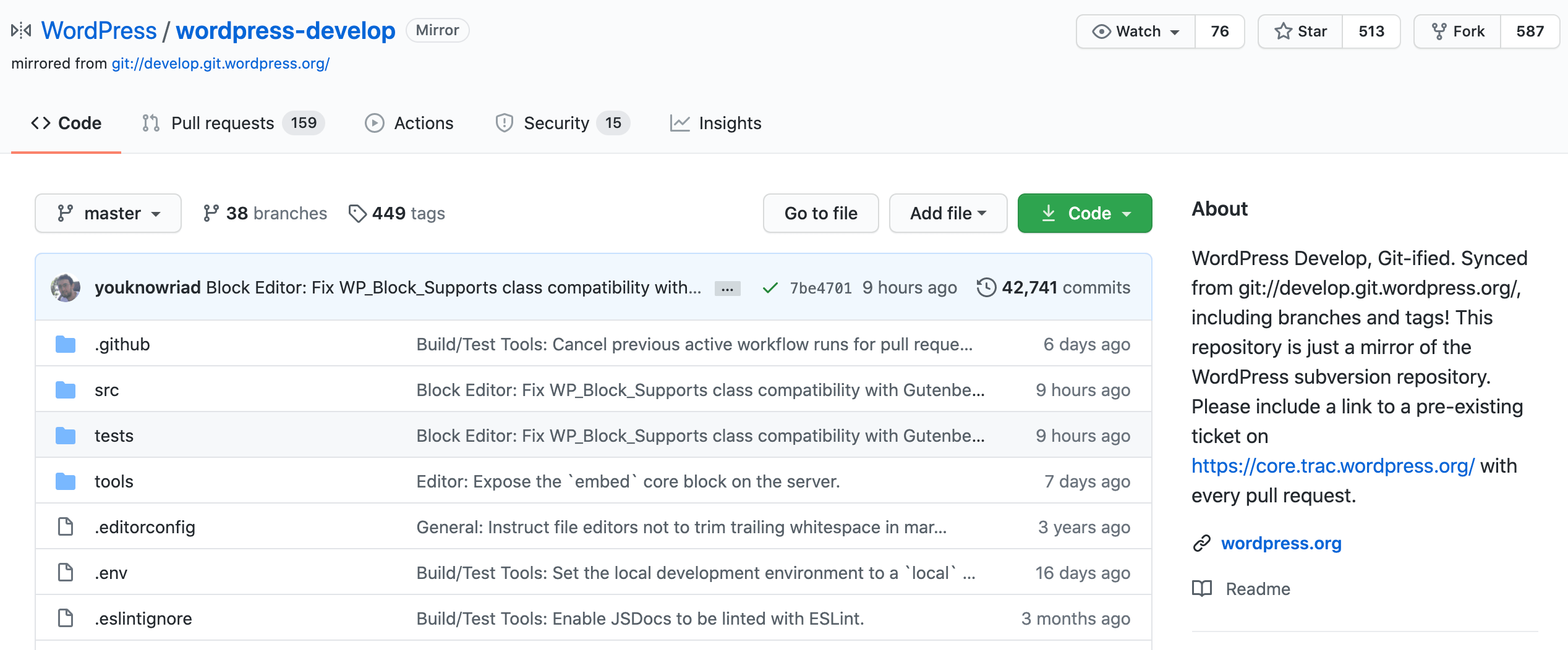This screenshot has width=1568, height=650.
Task: Open .github's Cancel previous workflow runs commit
Action: tap(694, 344)
